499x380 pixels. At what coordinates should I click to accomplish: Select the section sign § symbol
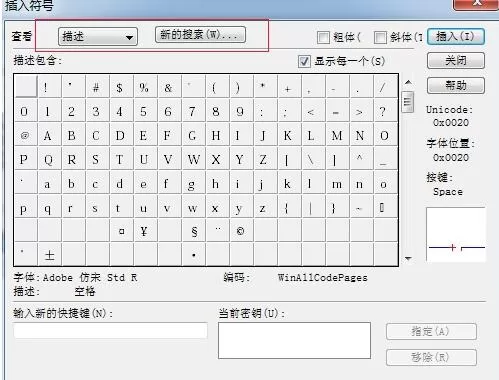click(x=194, y=231)
